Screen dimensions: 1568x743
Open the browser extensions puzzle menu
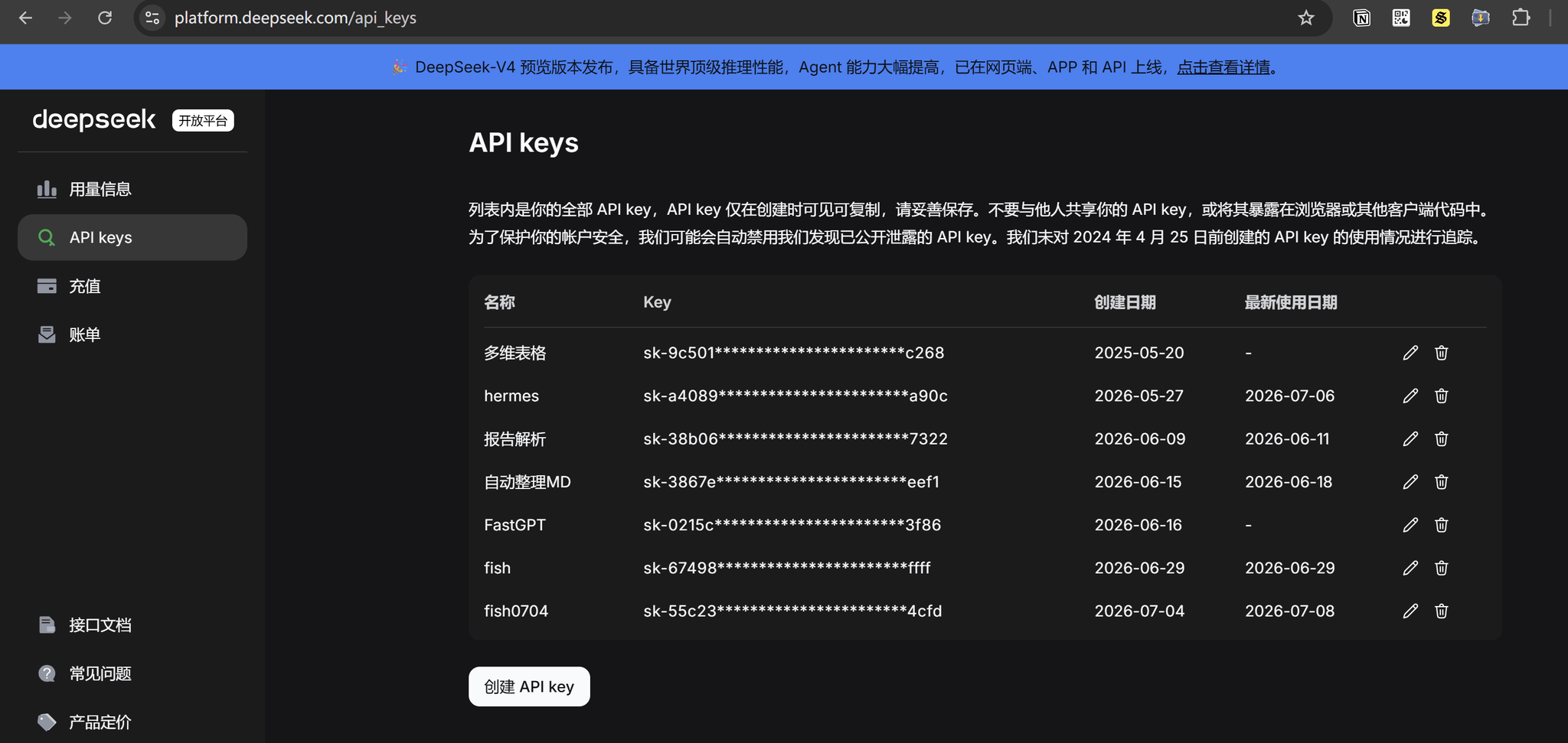tap(1521, 18)
